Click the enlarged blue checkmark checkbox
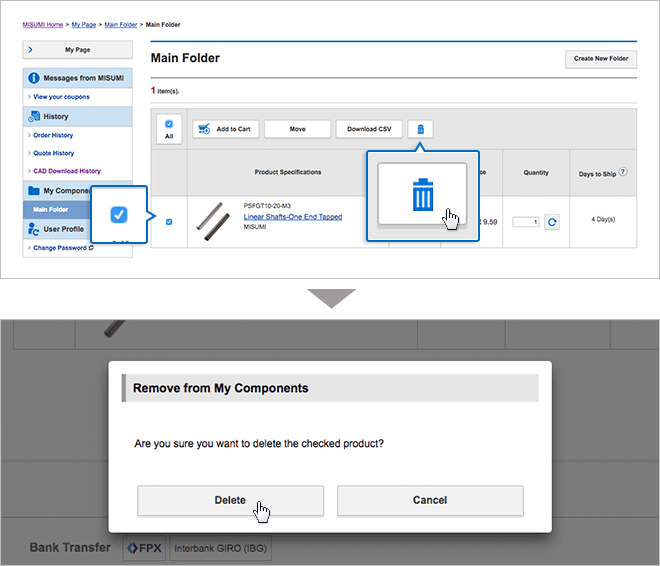660x566 pixels. pyautogui.click(x=118, y=214)
